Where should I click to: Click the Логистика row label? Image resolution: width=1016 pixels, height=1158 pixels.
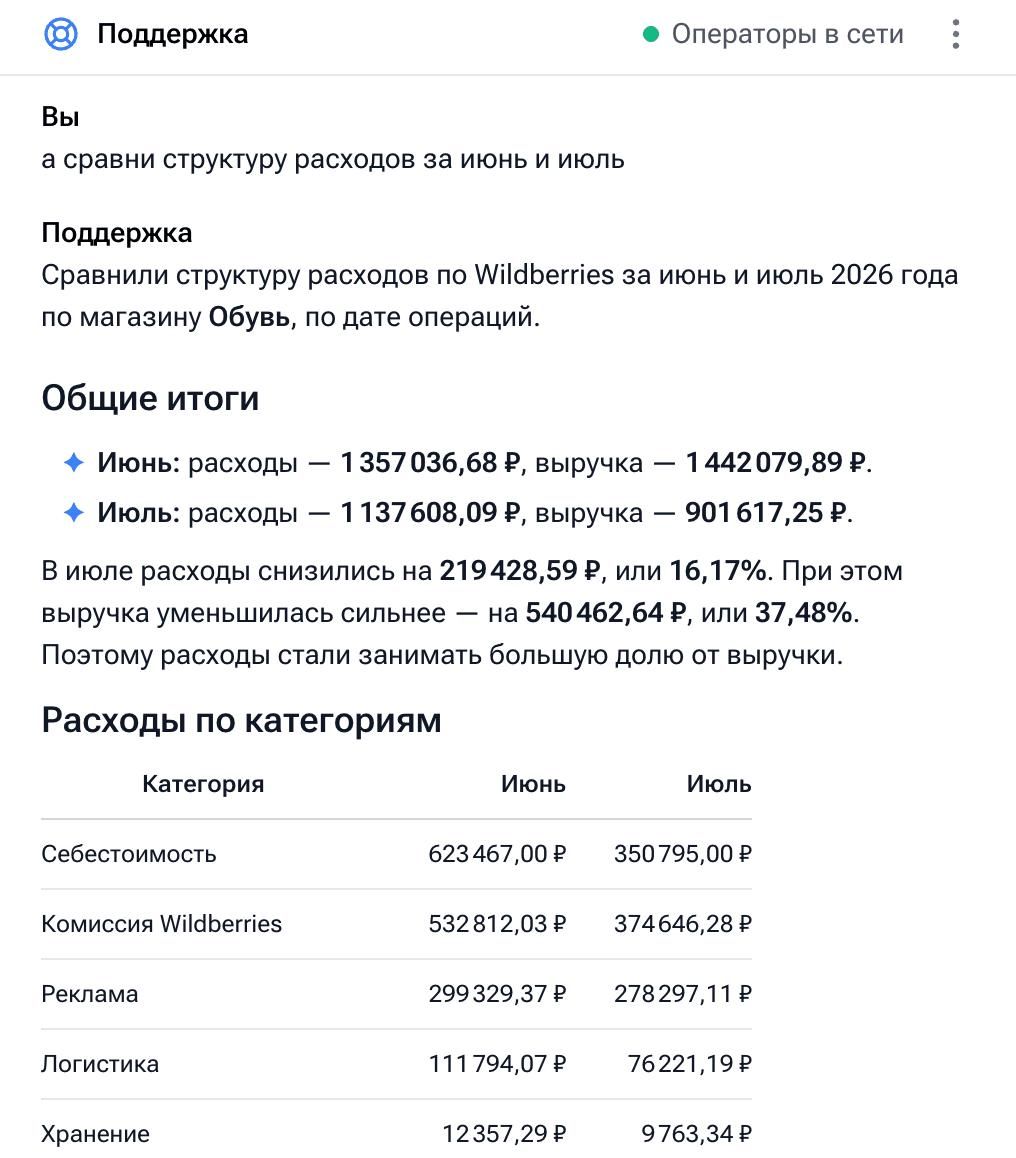[100, 1064]
